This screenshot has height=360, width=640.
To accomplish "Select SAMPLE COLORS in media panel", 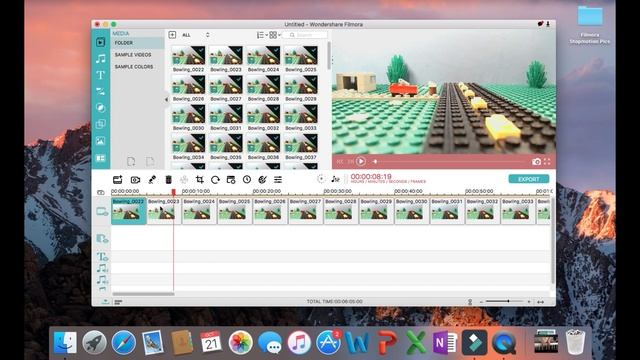I will pos(134,67).
